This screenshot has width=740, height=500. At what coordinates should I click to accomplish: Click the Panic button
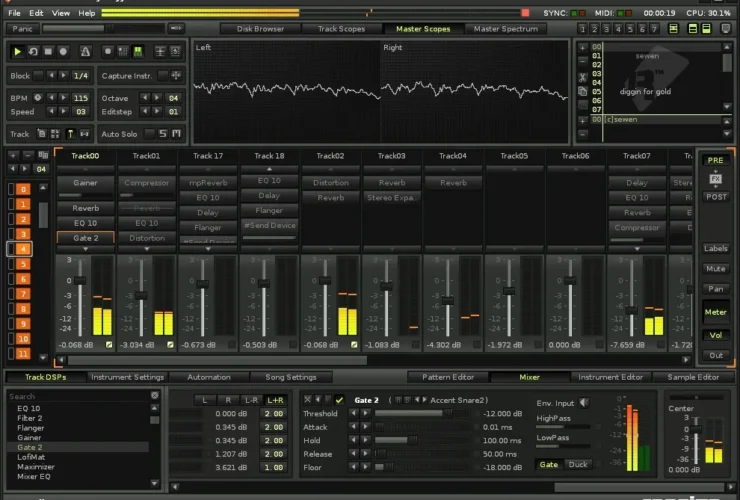[22, 29]
